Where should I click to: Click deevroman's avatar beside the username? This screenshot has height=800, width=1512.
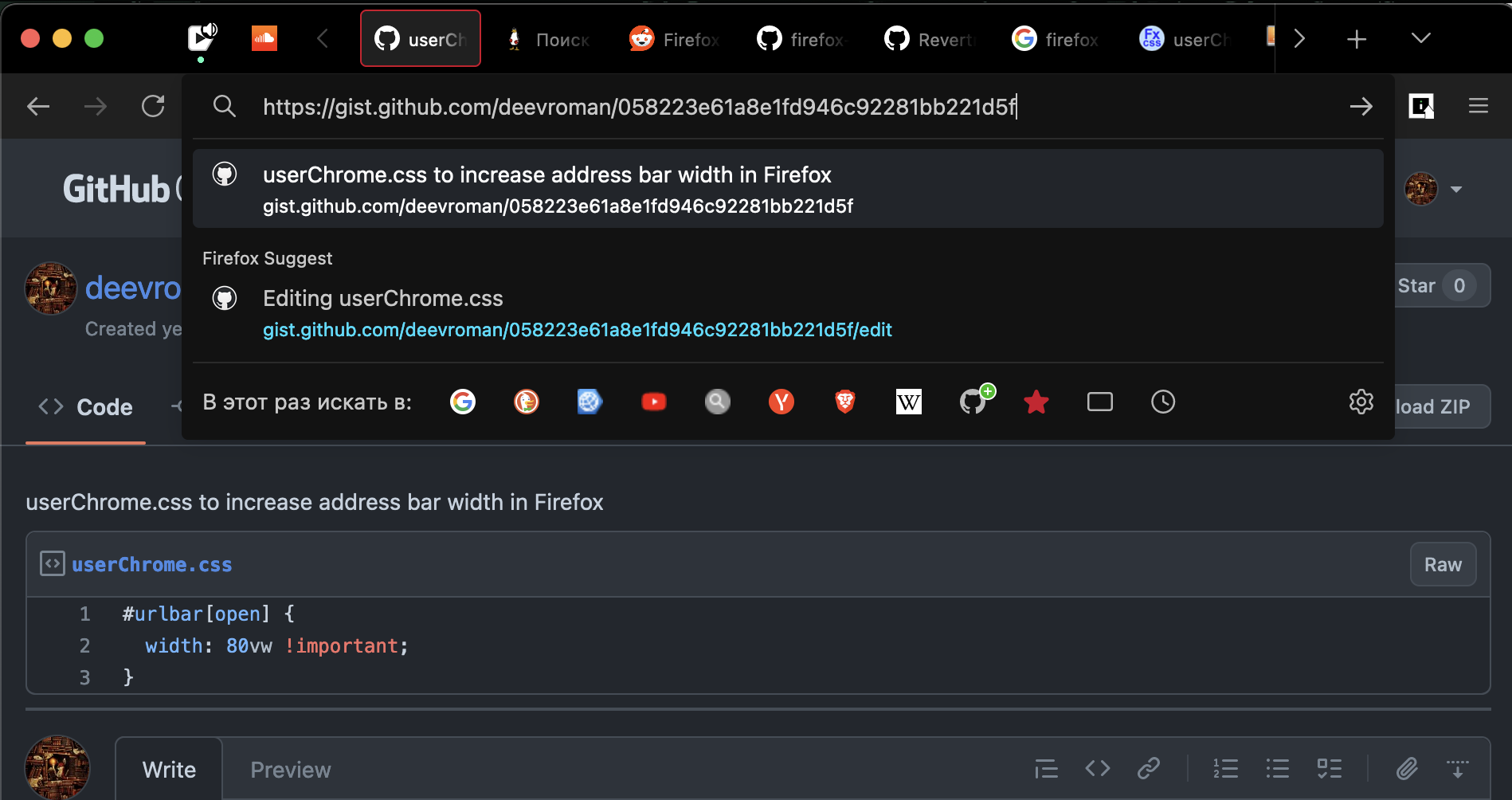51,288
